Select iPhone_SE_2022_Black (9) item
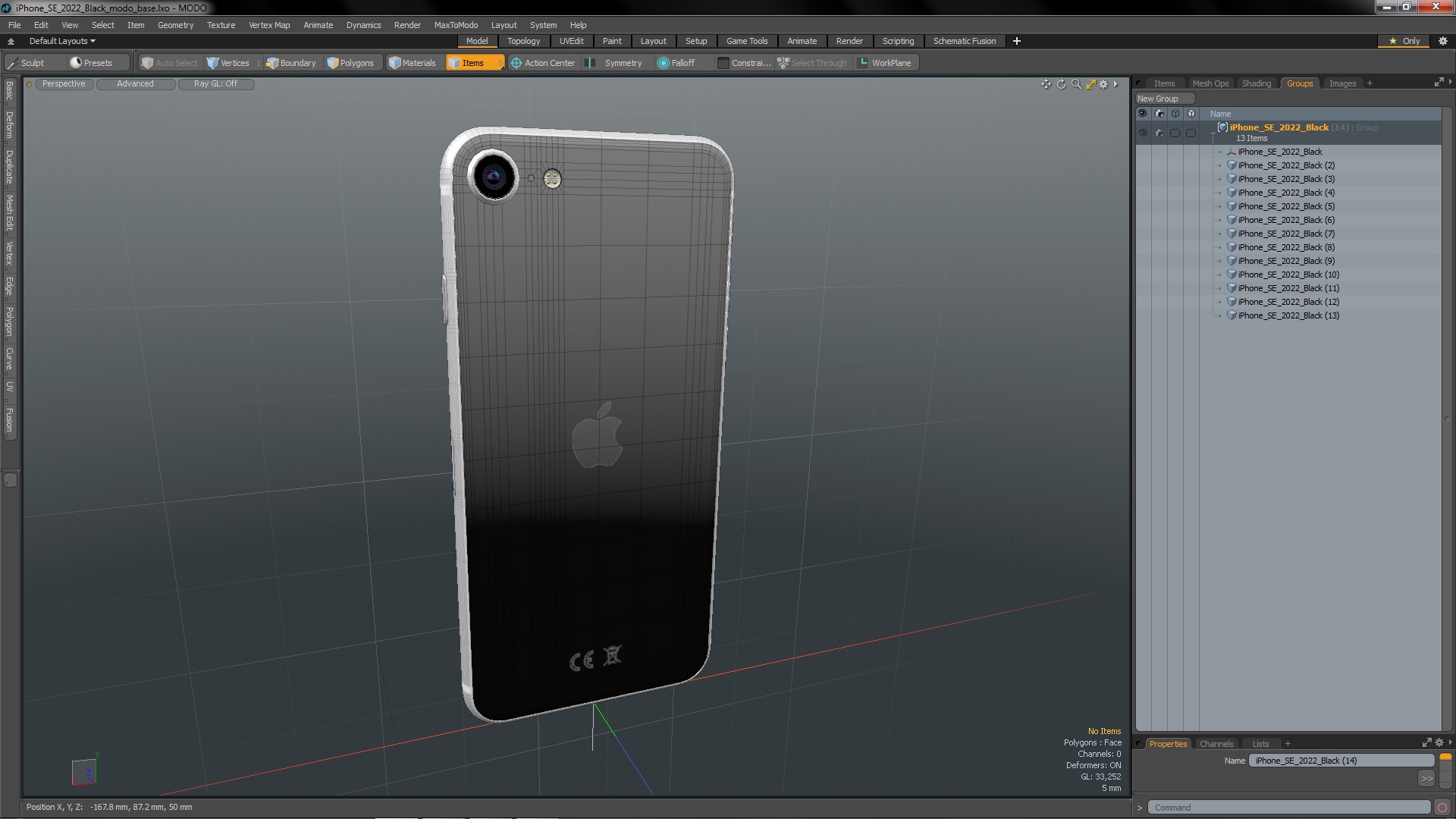Image resolution: width=1456 pixels, height=819 pixels. (x=1286, y=261)
